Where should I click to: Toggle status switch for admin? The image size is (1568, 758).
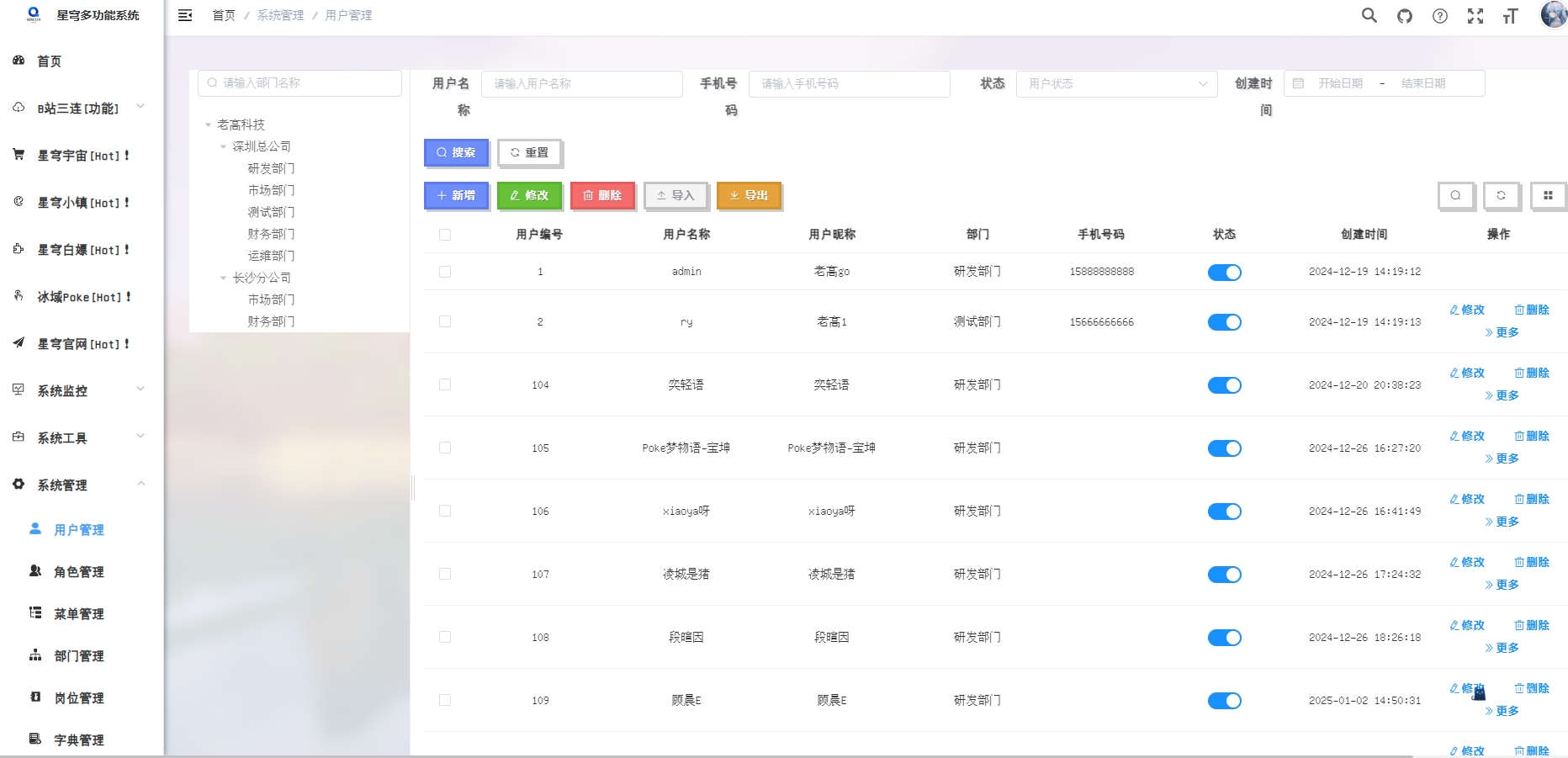click(x=1225, y=272)
